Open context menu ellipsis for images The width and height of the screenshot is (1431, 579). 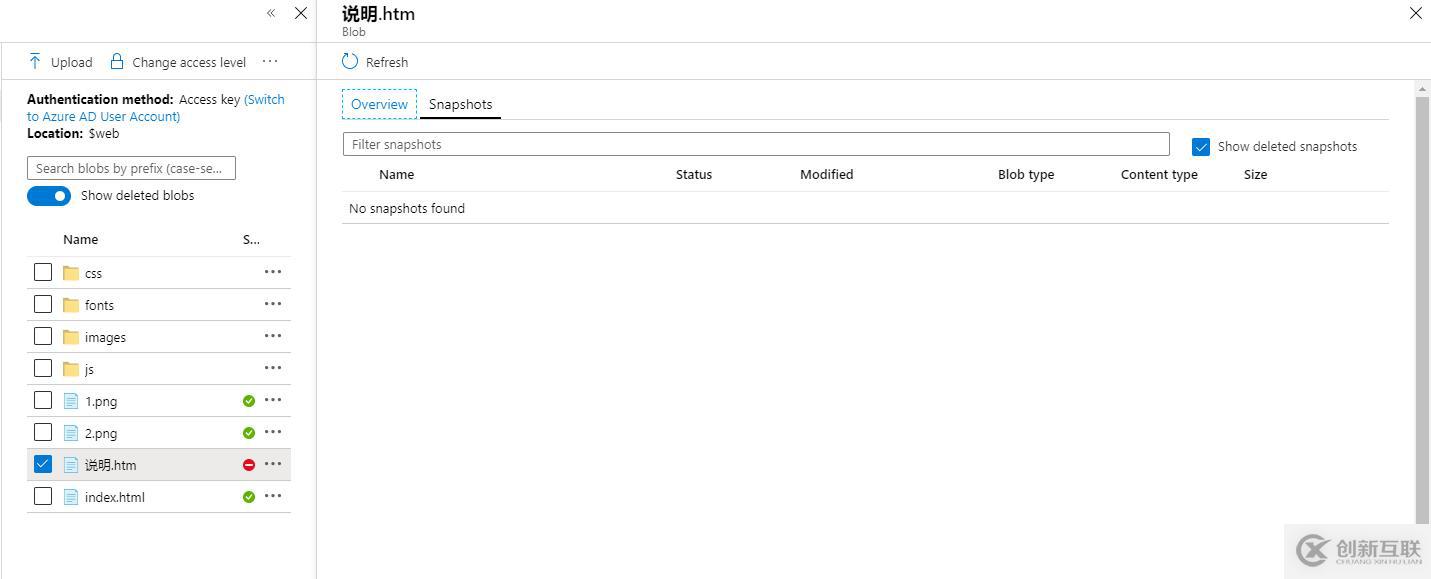pos(273,336)
